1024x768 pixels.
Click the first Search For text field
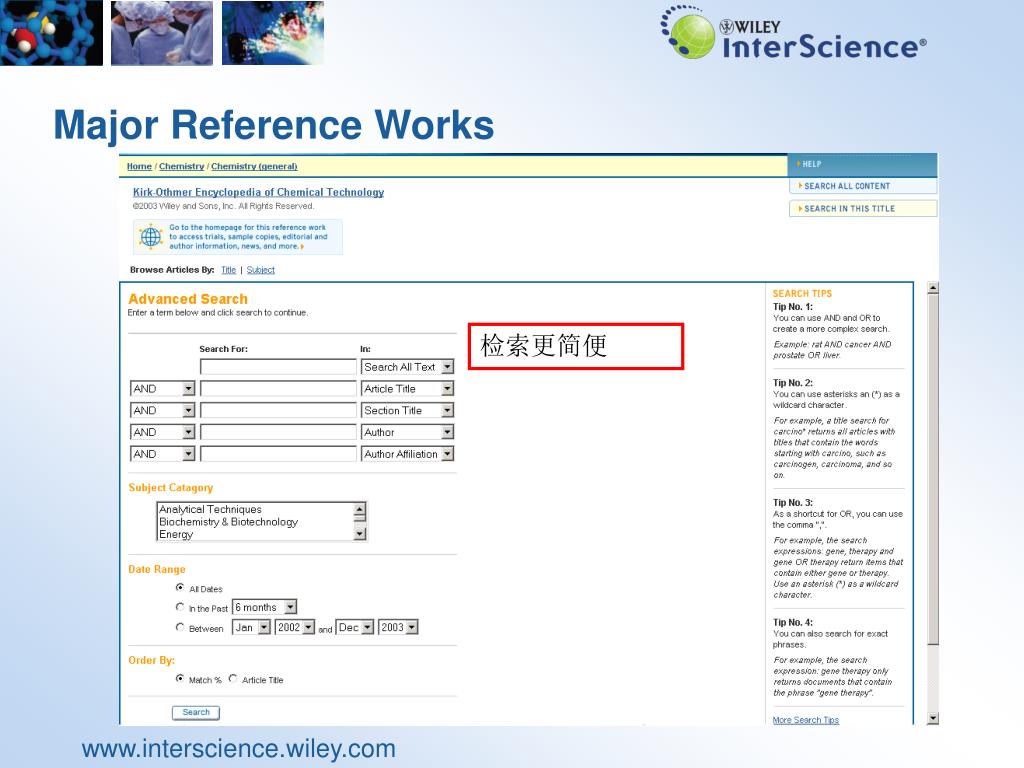[278, 367]
